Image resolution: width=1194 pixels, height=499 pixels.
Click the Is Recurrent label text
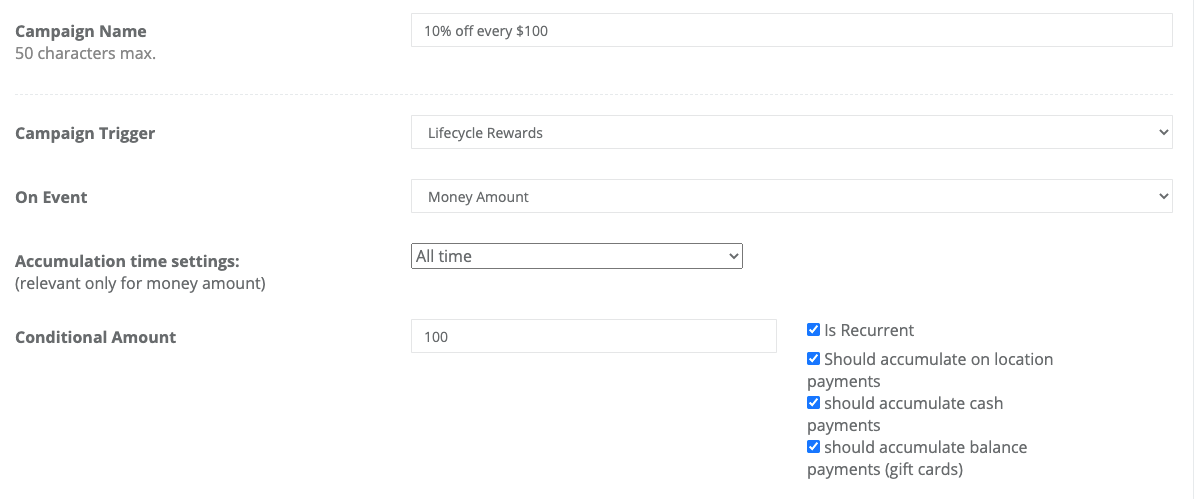click(x=869, y=331)
